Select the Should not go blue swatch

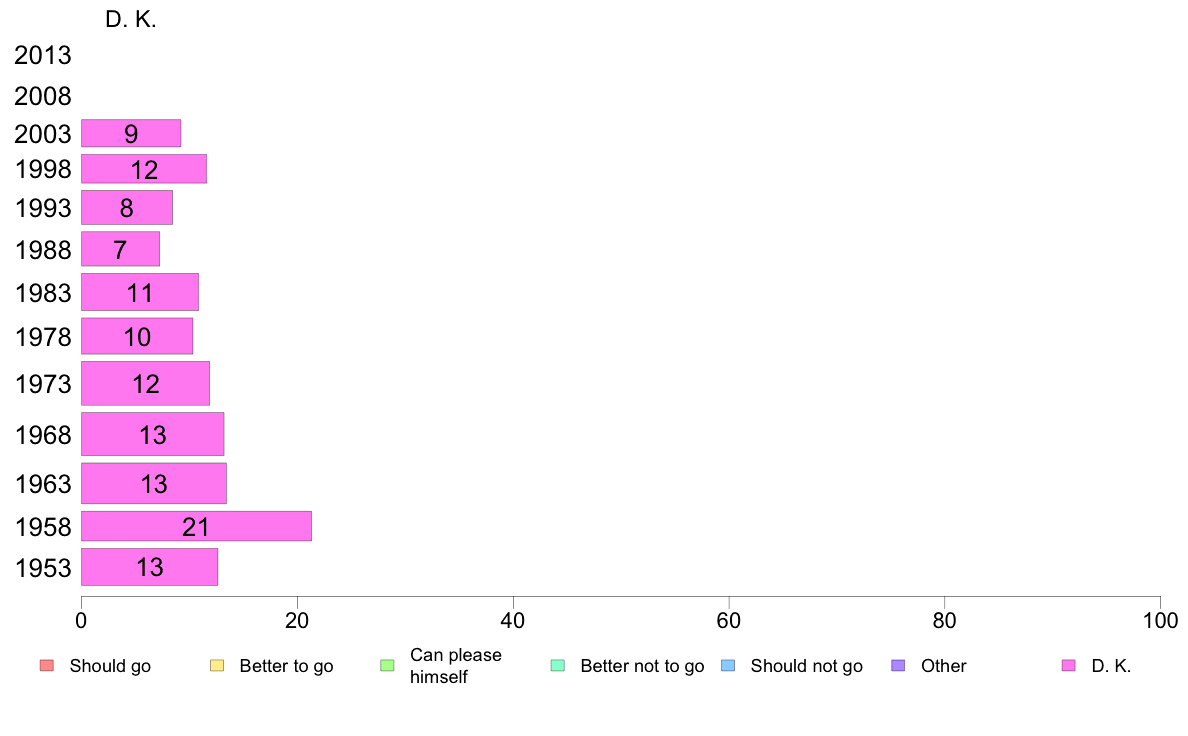coord(728,666)
